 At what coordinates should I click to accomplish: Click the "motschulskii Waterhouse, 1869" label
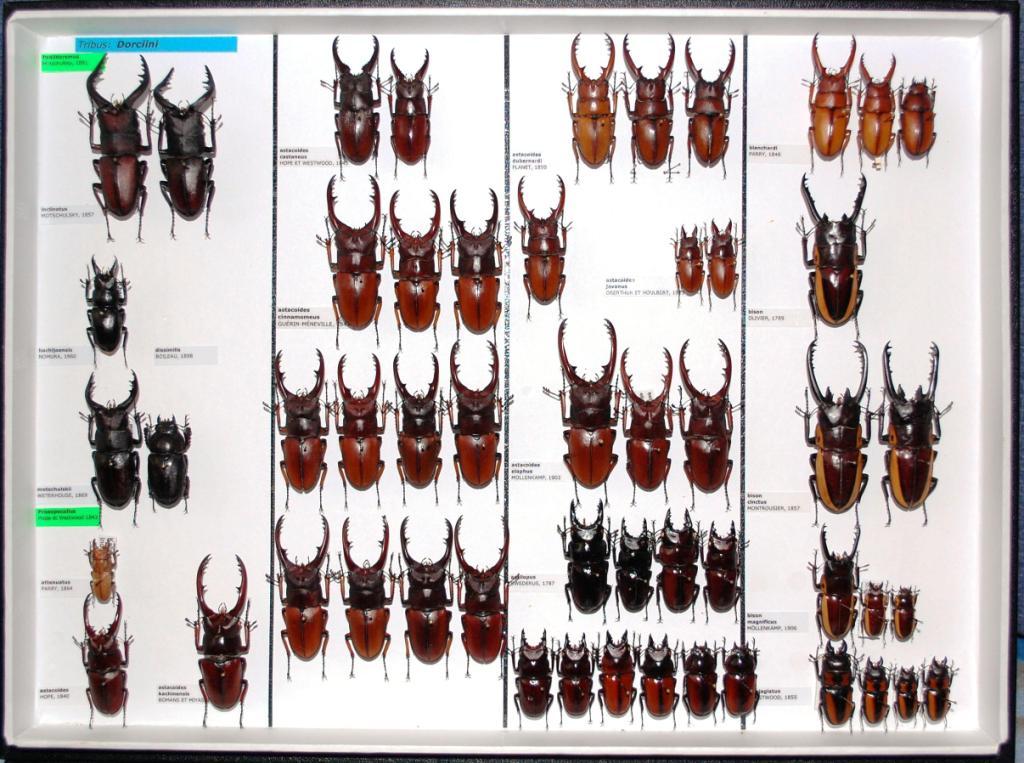pos(62,492)
